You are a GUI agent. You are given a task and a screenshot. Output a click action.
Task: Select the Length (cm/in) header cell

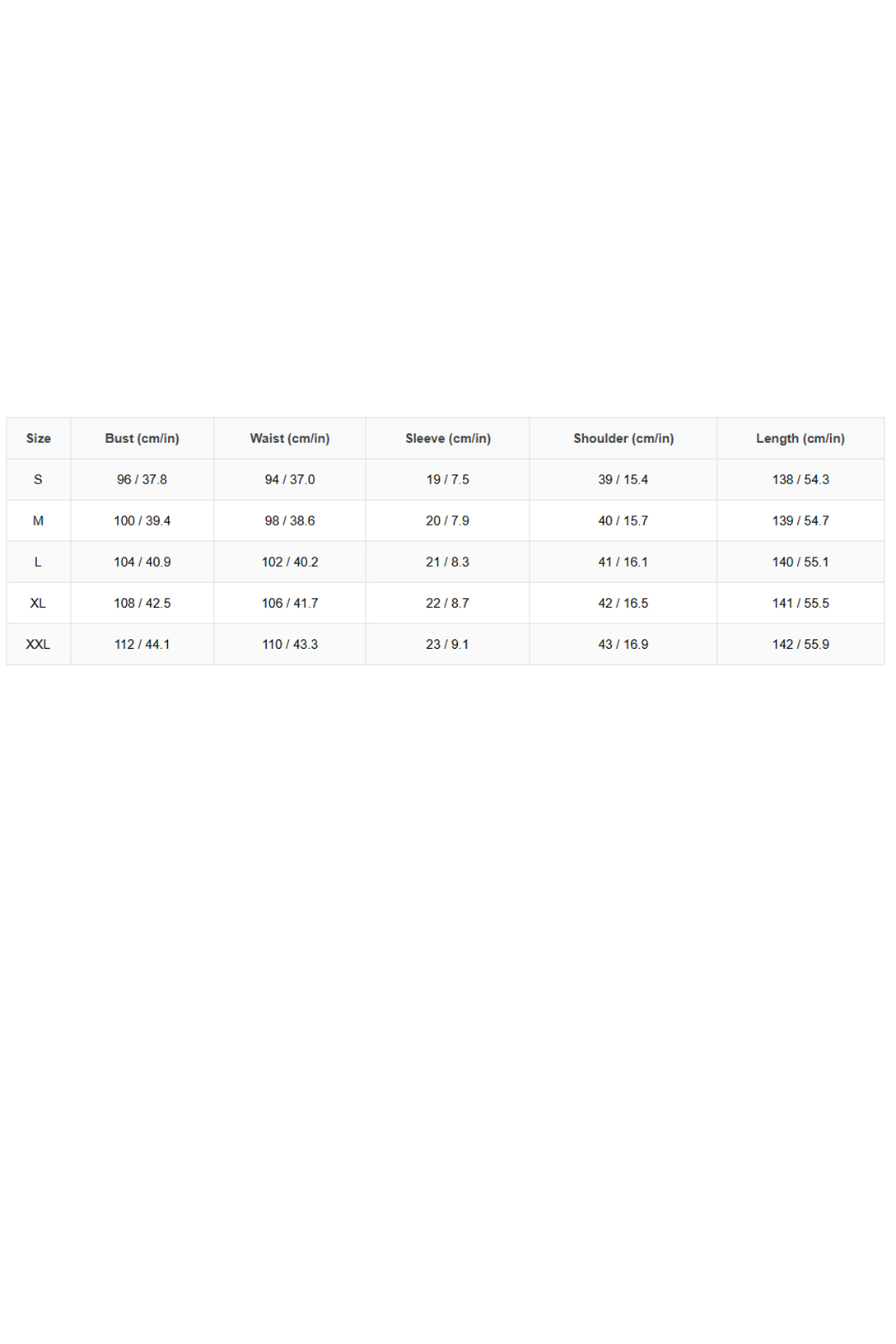[x=800, y=438]
